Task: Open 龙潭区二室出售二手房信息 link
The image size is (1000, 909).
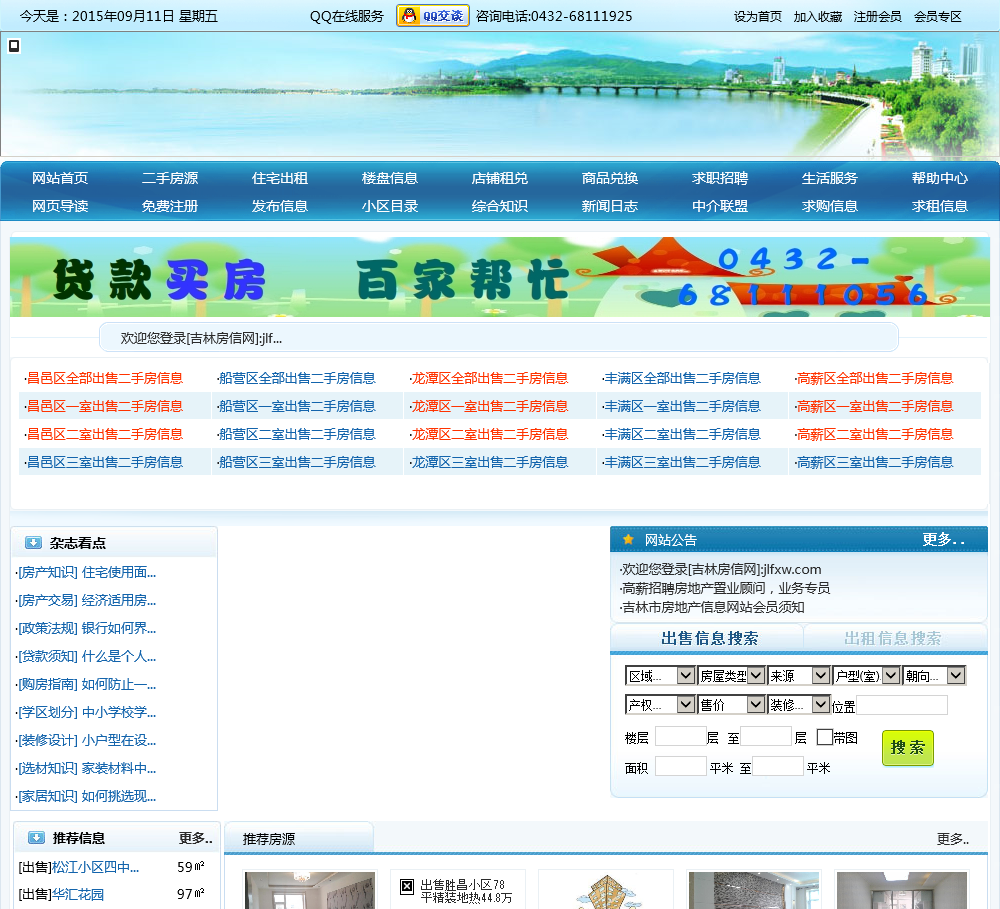Action: 489,434
